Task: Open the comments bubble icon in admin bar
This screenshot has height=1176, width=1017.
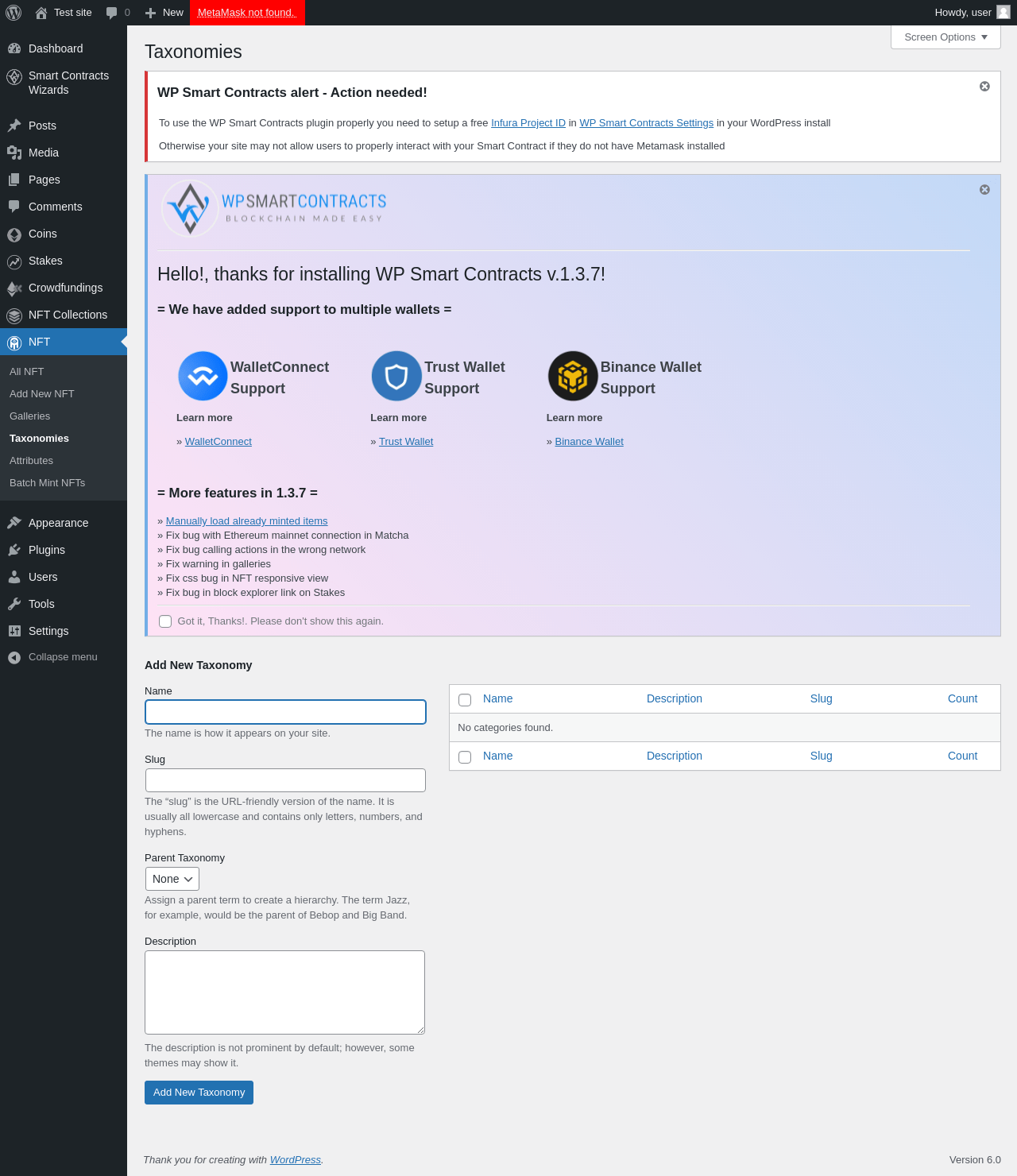Action: tap(112, 13)
